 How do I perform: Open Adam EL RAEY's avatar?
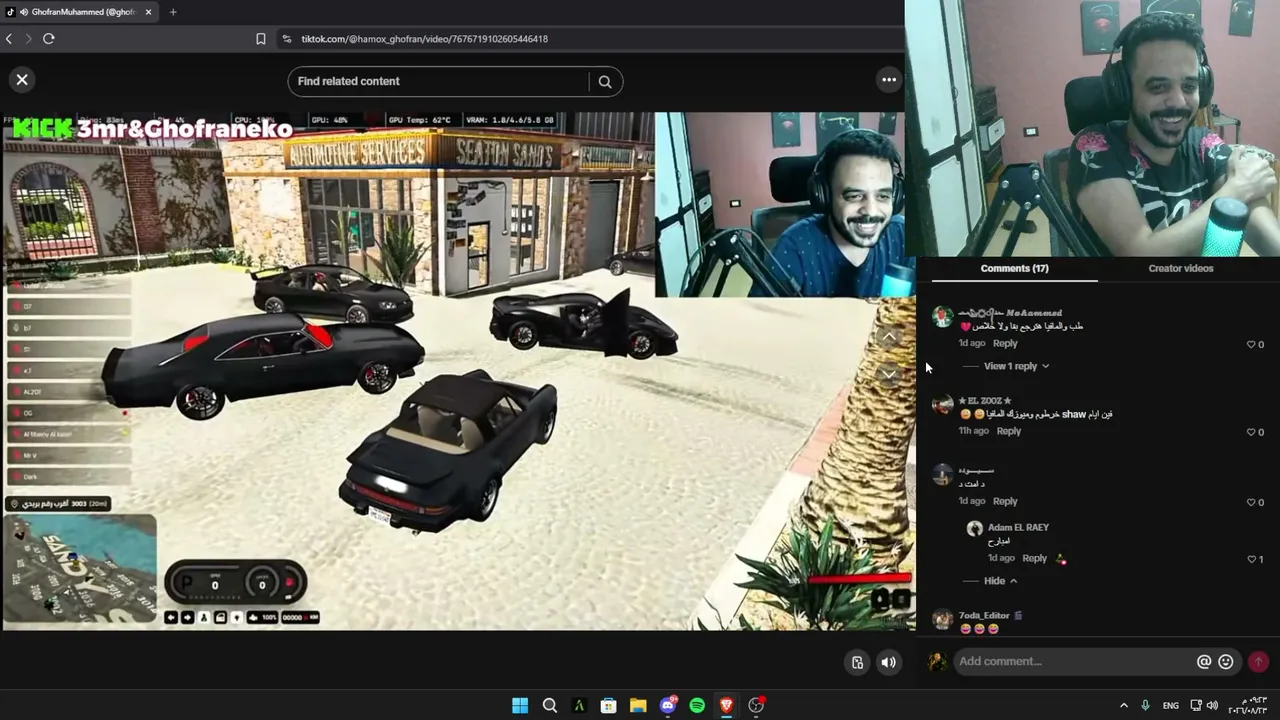pyautogui.click(x=975, y=529)
